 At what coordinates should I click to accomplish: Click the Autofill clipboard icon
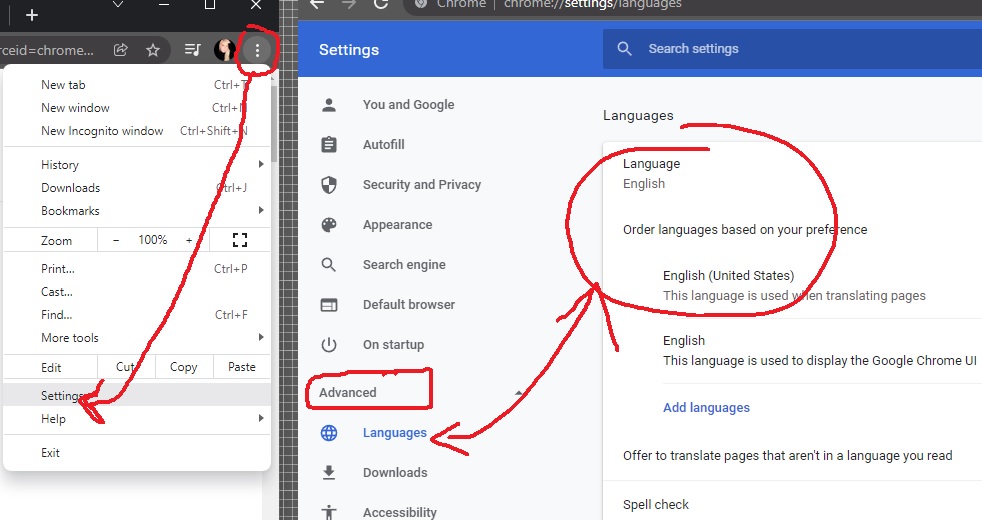(x=329, y=145)
